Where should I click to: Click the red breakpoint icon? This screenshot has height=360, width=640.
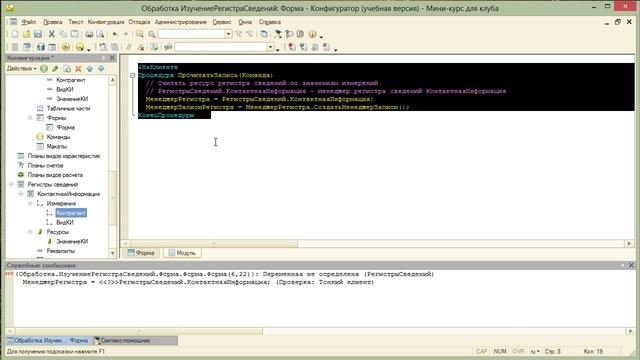pyautogui.click(x=291, y=47)
